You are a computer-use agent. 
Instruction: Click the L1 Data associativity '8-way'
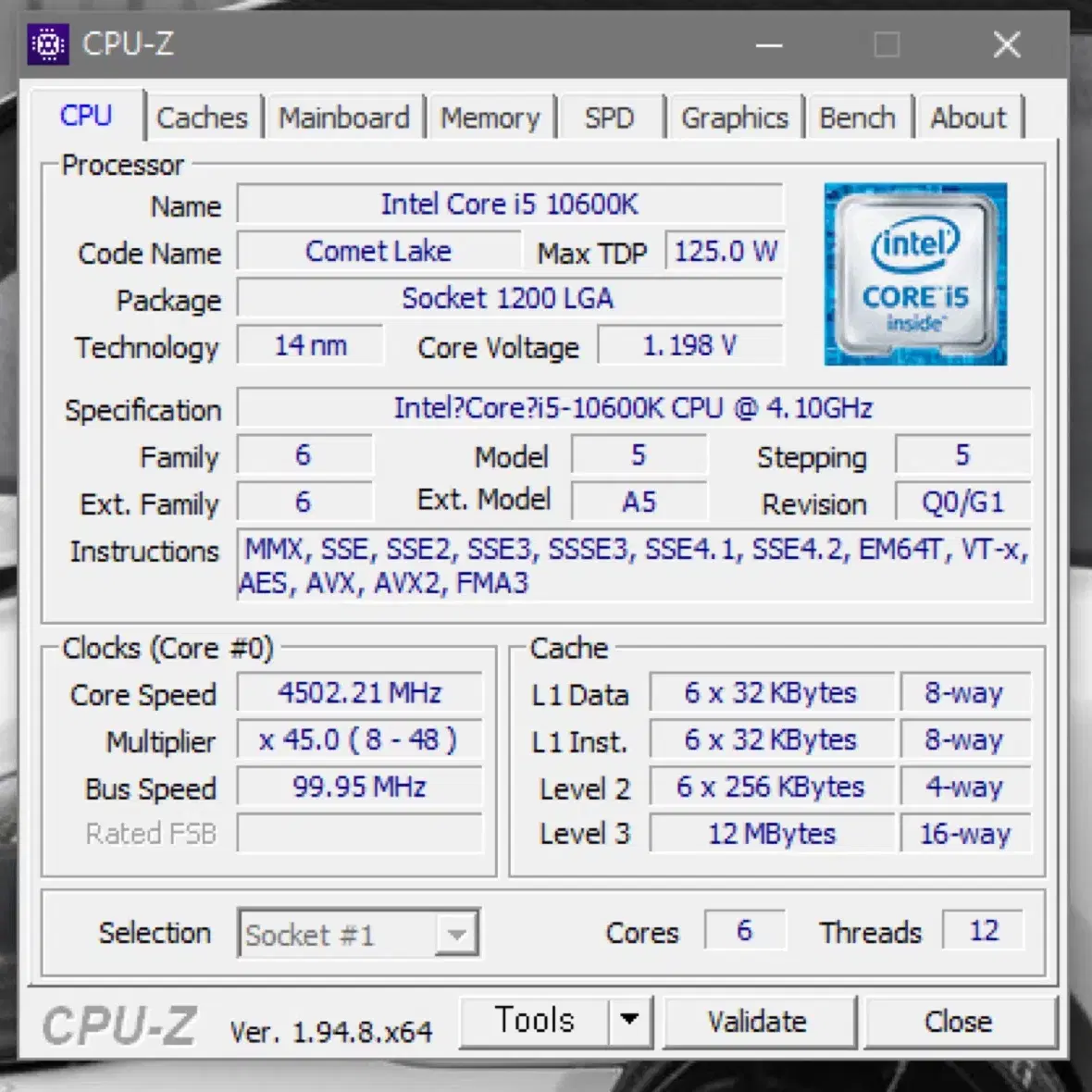pos(965,693)
